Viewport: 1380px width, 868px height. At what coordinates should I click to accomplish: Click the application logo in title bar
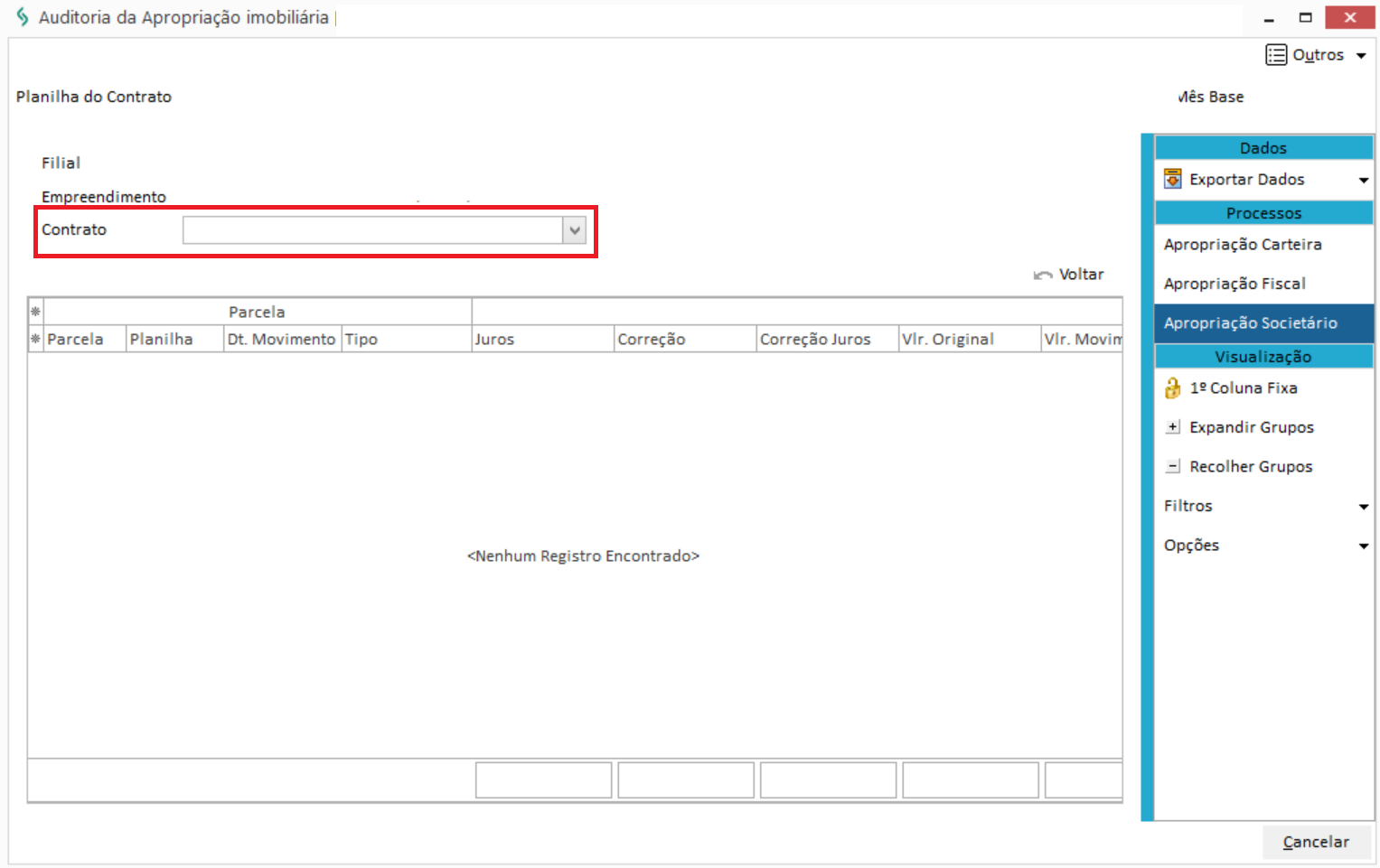click(x=23, y=17)
